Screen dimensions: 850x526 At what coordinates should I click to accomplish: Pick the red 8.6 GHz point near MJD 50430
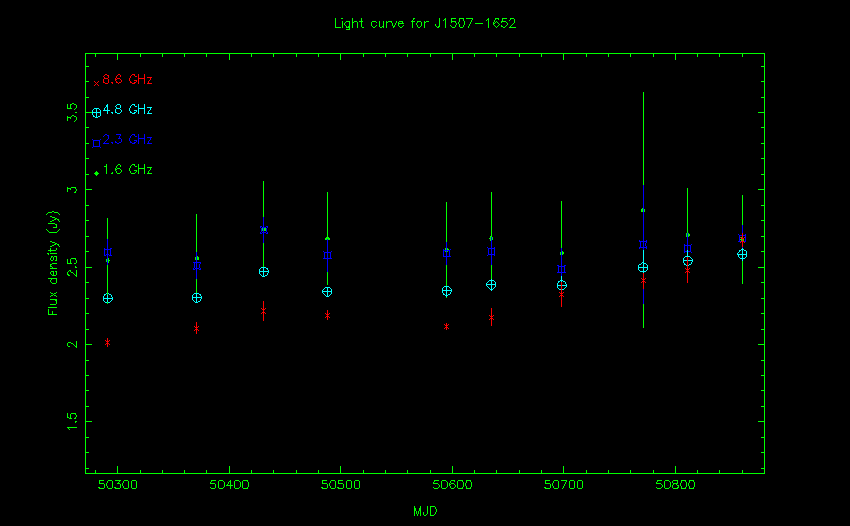pos(263,311)
